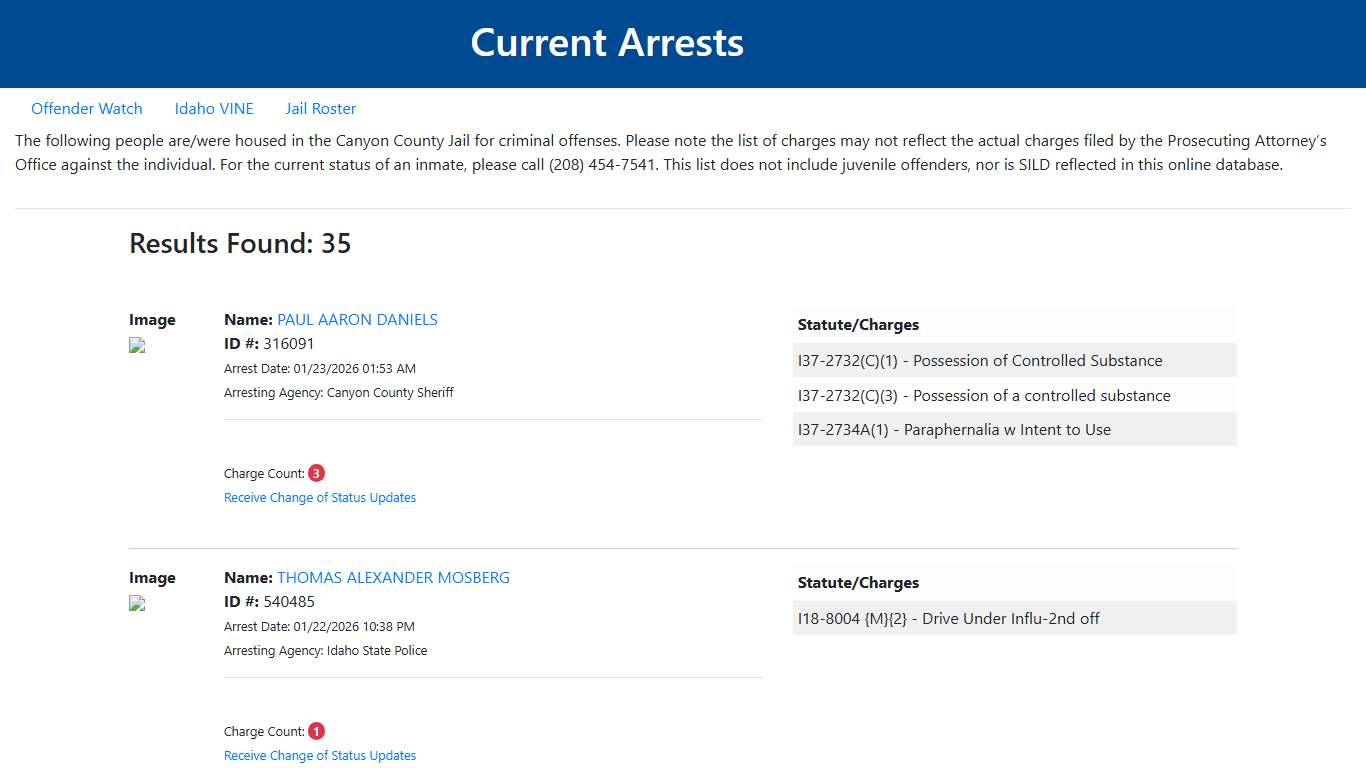Screen dimensions: 1366x768
Task: Click the Image label above Daniels' photo
Action: pyautogui.click(x=152, y=319)
